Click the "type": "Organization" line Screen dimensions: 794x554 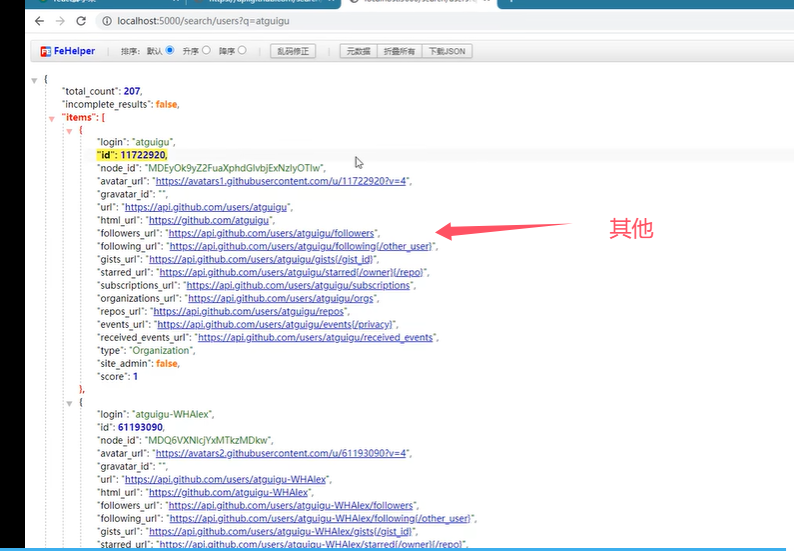[146, 350]
